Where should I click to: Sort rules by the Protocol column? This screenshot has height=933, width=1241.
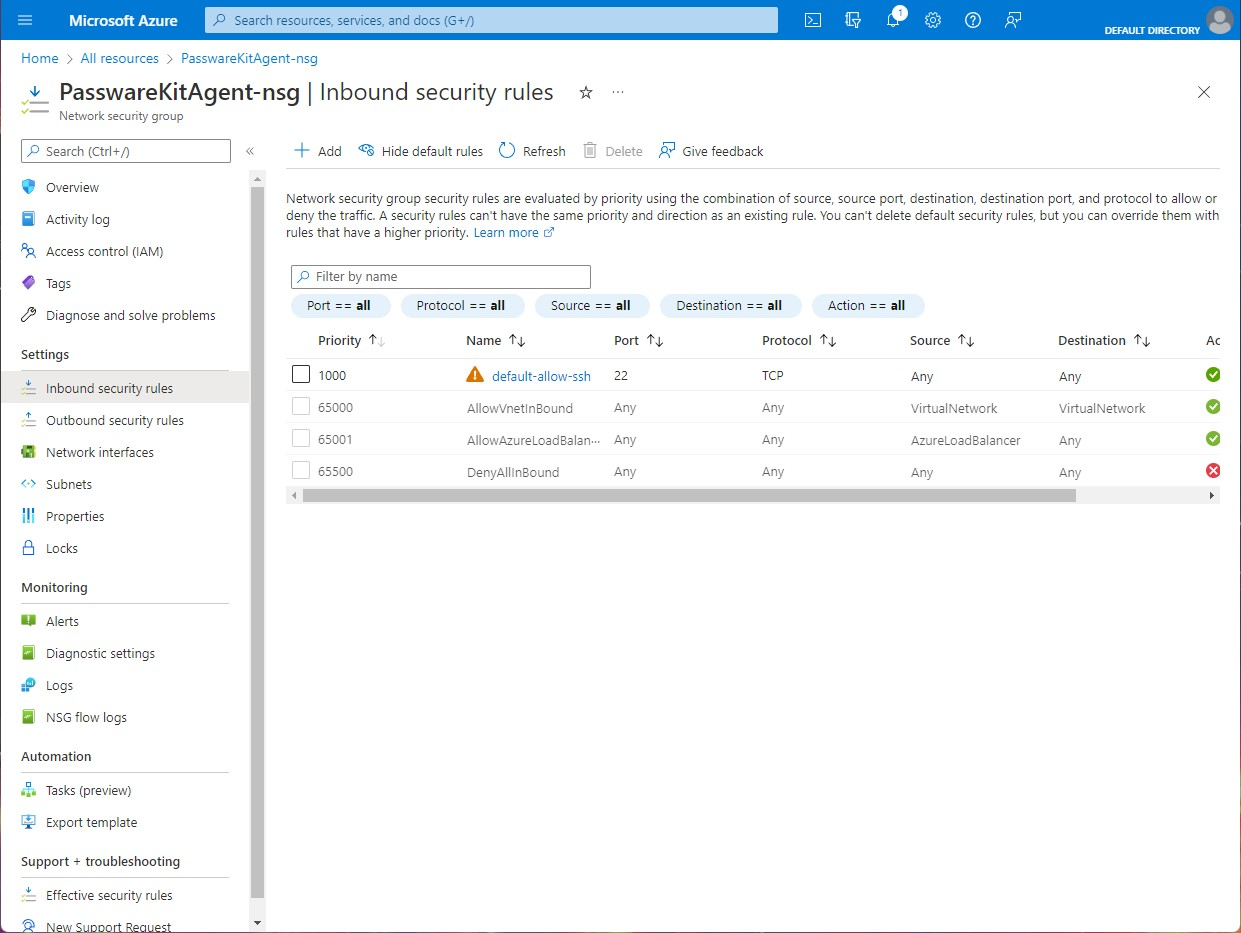800,341
